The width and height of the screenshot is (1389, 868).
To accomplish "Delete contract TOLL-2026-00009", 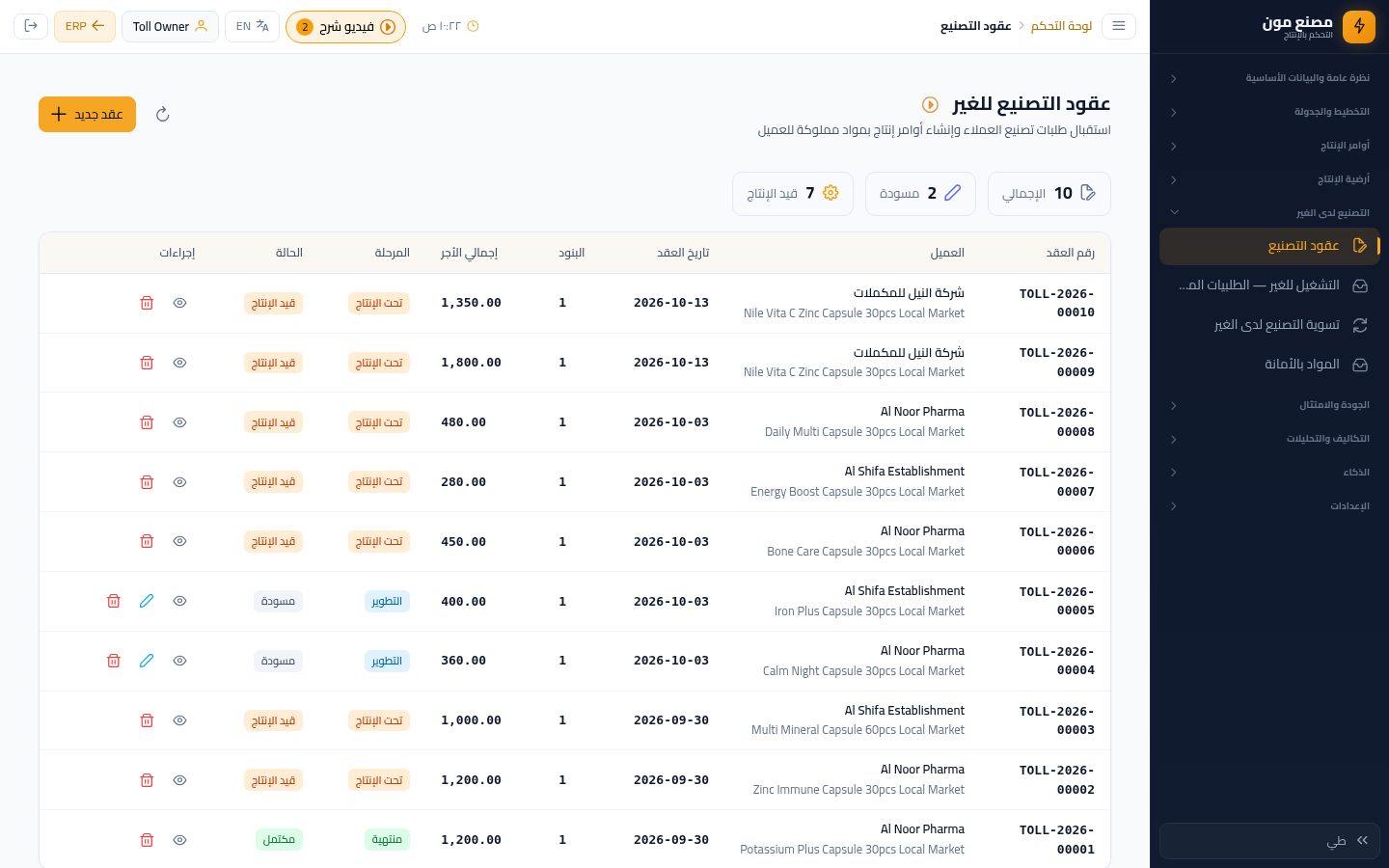I will pyautogui.click(x=147, y=363).
